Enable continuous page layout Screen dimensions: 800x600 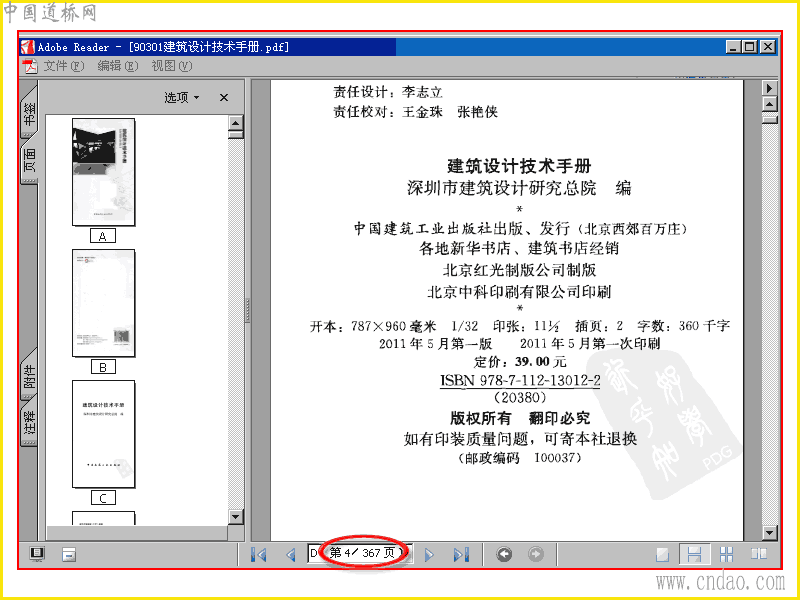(x=694, y=554)
